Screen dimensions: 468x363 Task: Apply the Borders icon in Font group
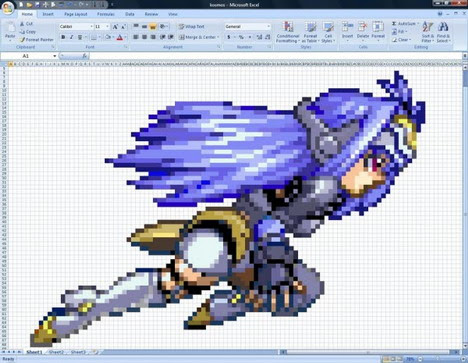tap(94, 37)
